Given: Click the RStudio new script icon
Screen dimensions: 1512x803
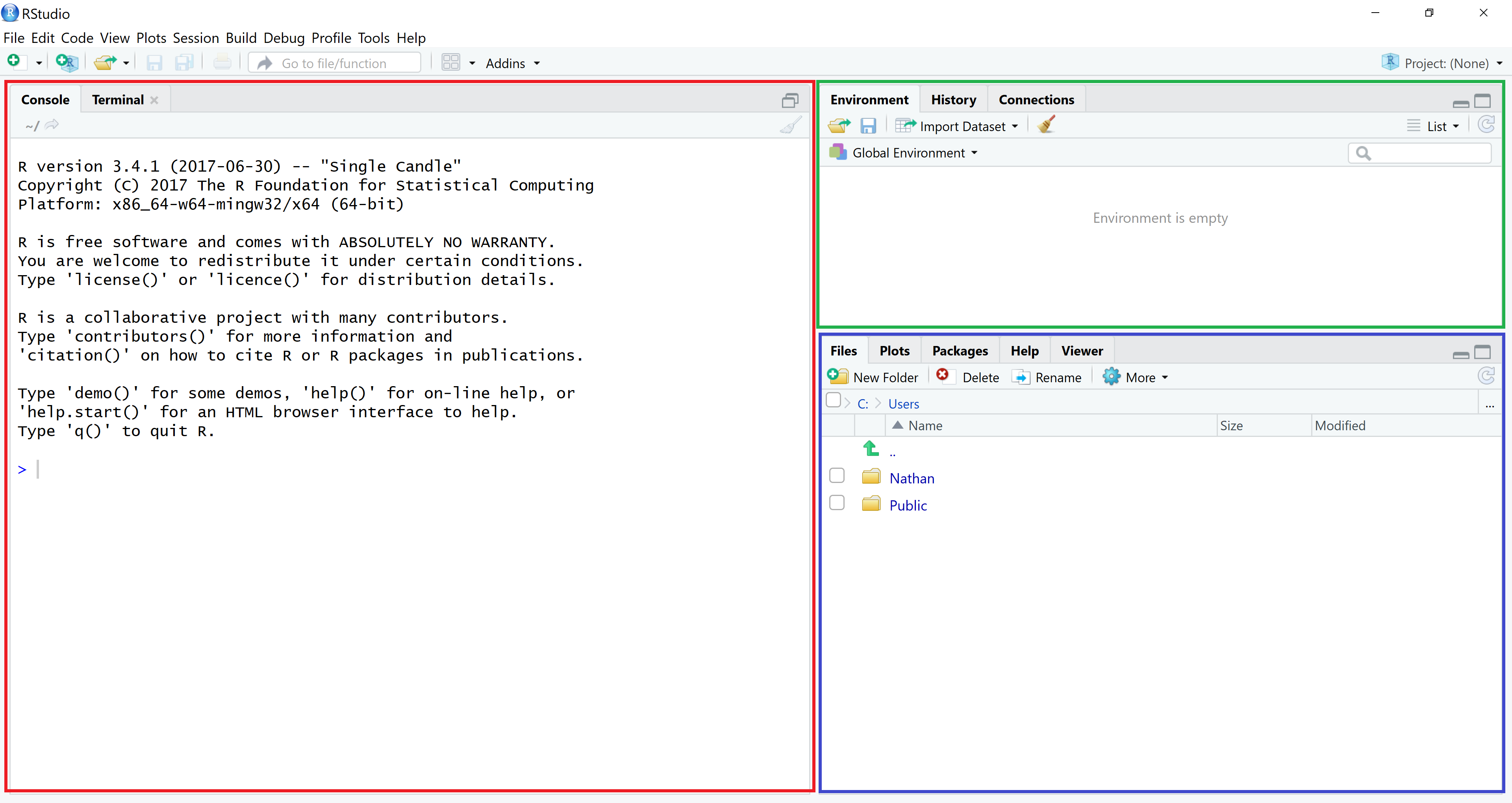Looking at the screenshot, I should (19, 62).
